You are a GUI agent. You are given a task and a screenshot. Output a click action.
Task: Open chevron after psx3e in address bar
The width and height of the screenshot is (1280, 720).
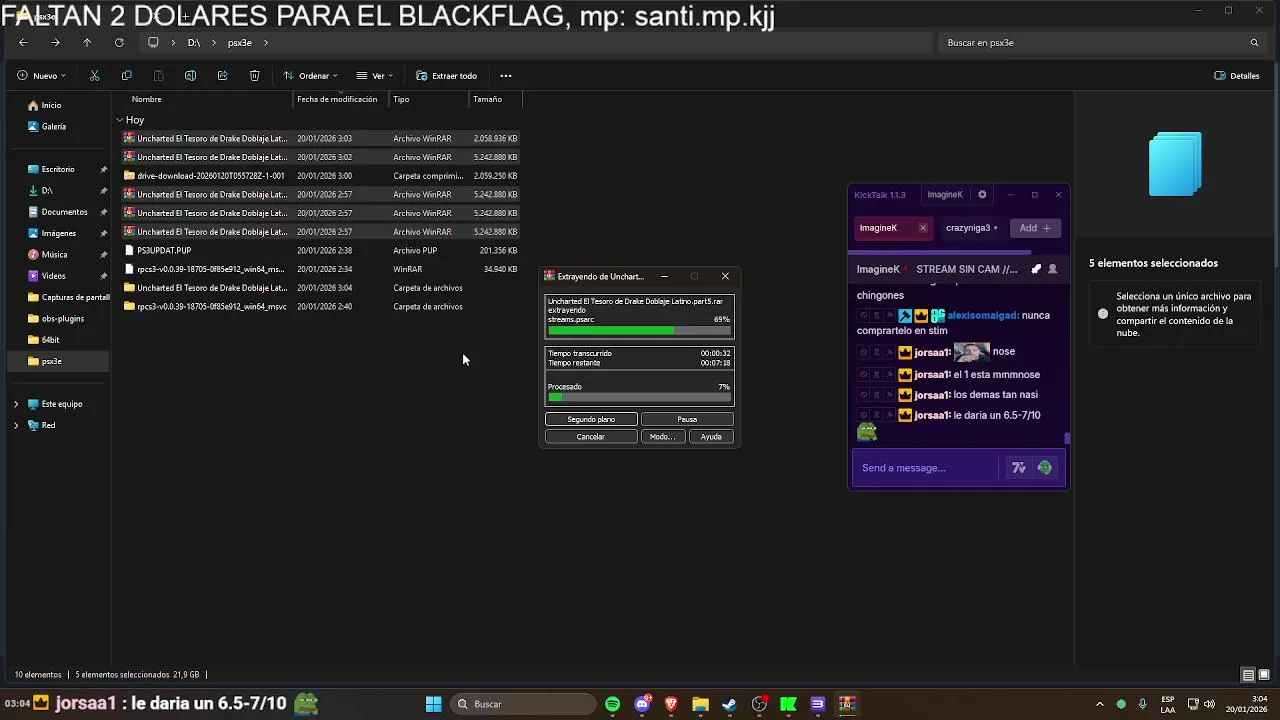(x=265, y=43)
